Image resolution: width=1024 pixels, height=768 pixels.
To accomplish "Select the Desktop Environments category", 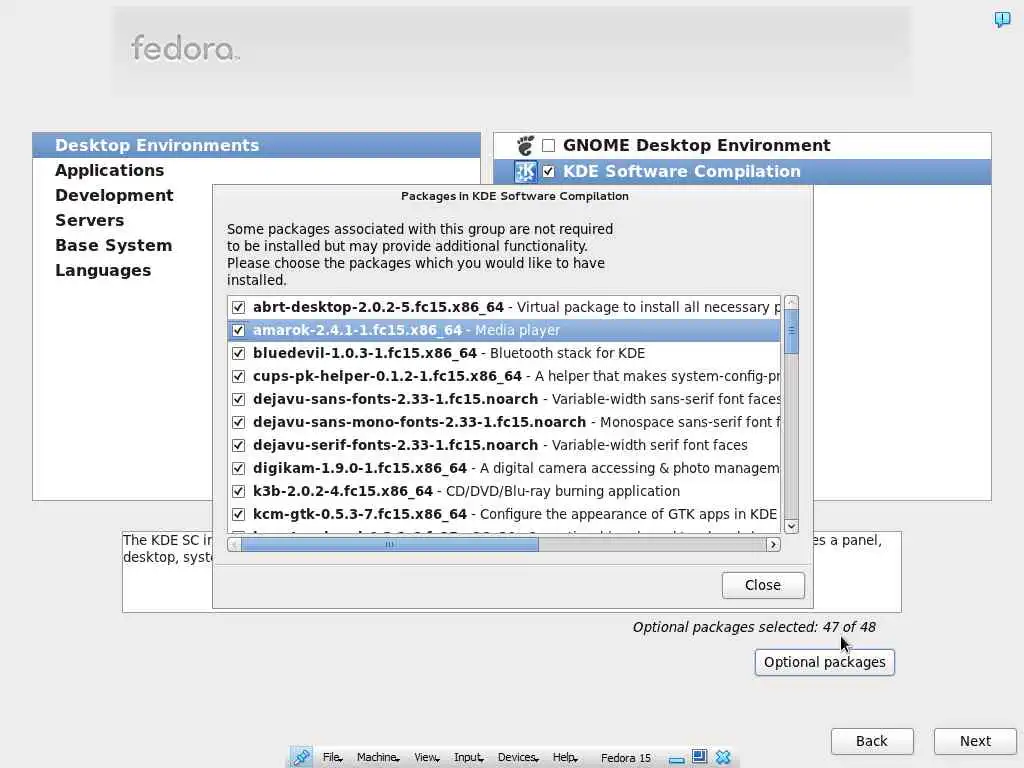I will pyautogui.click(x=257, y=145).
